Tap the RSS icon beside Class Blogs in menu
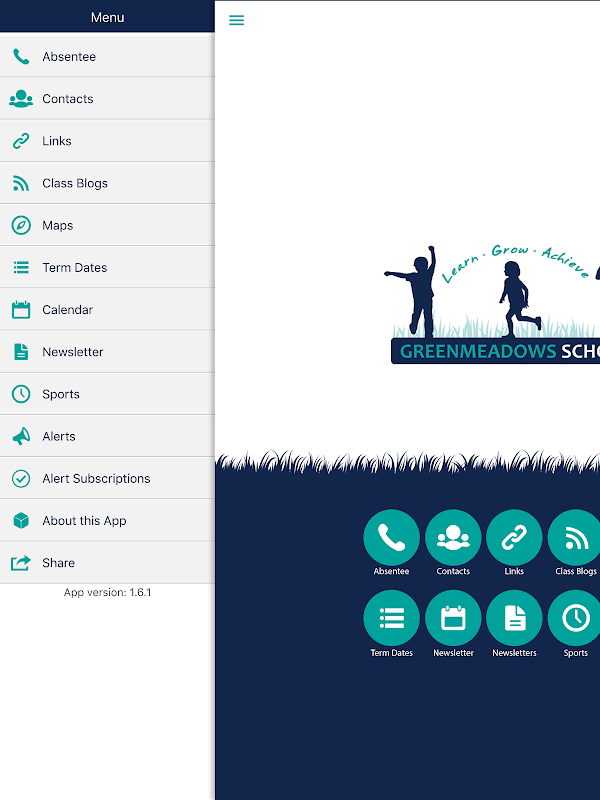Screen dimensions: 600x800 click(21, 183)
